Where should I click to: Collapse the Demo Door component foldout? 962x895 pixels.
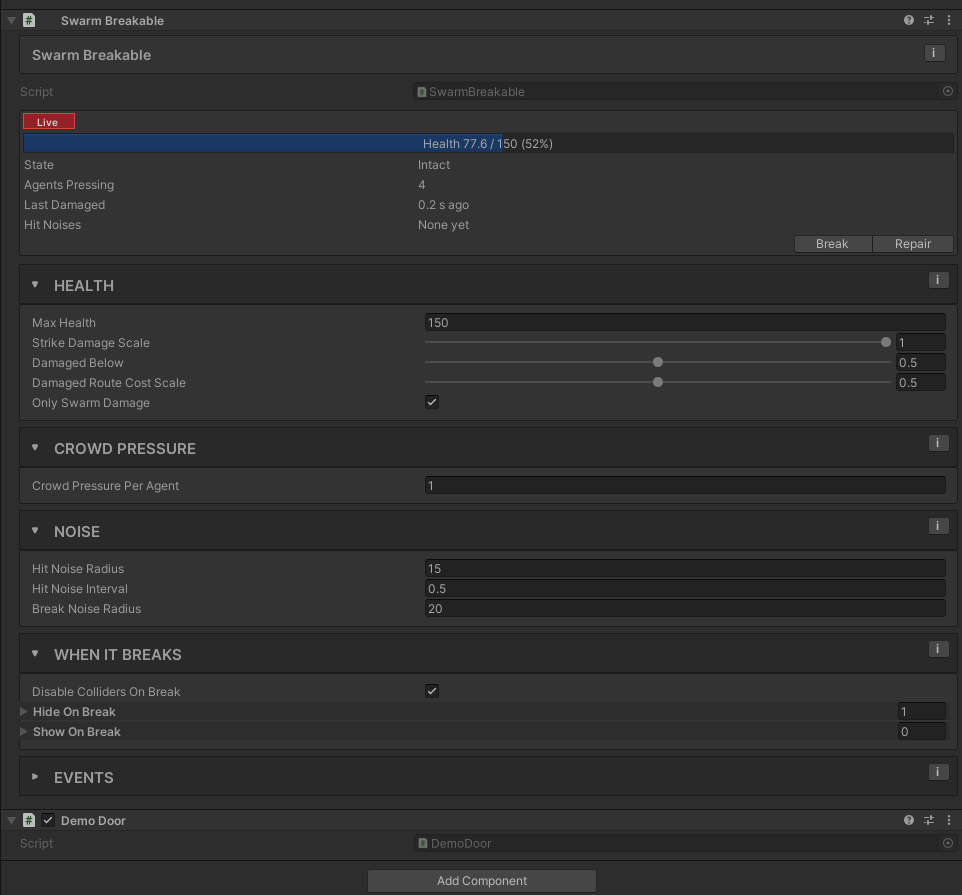click(11, 820)
